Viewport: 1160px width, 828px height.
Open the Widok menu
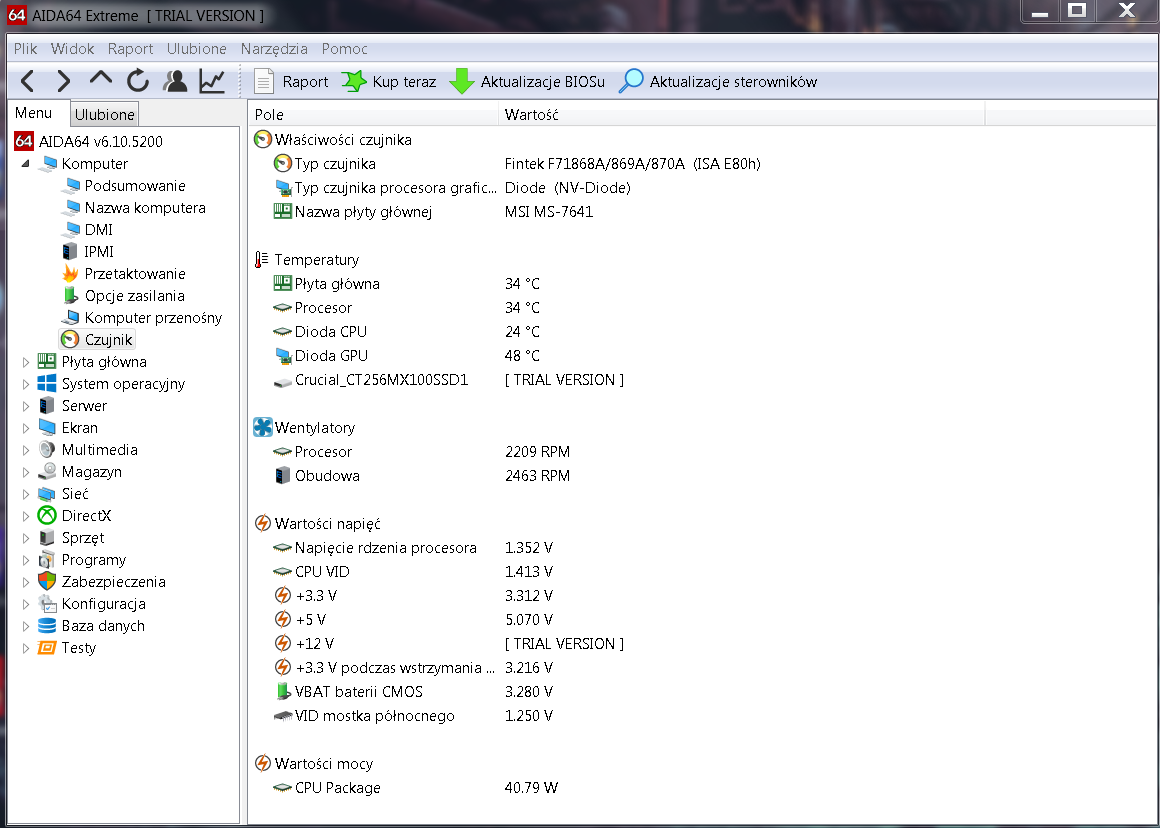tap(72, 49)
